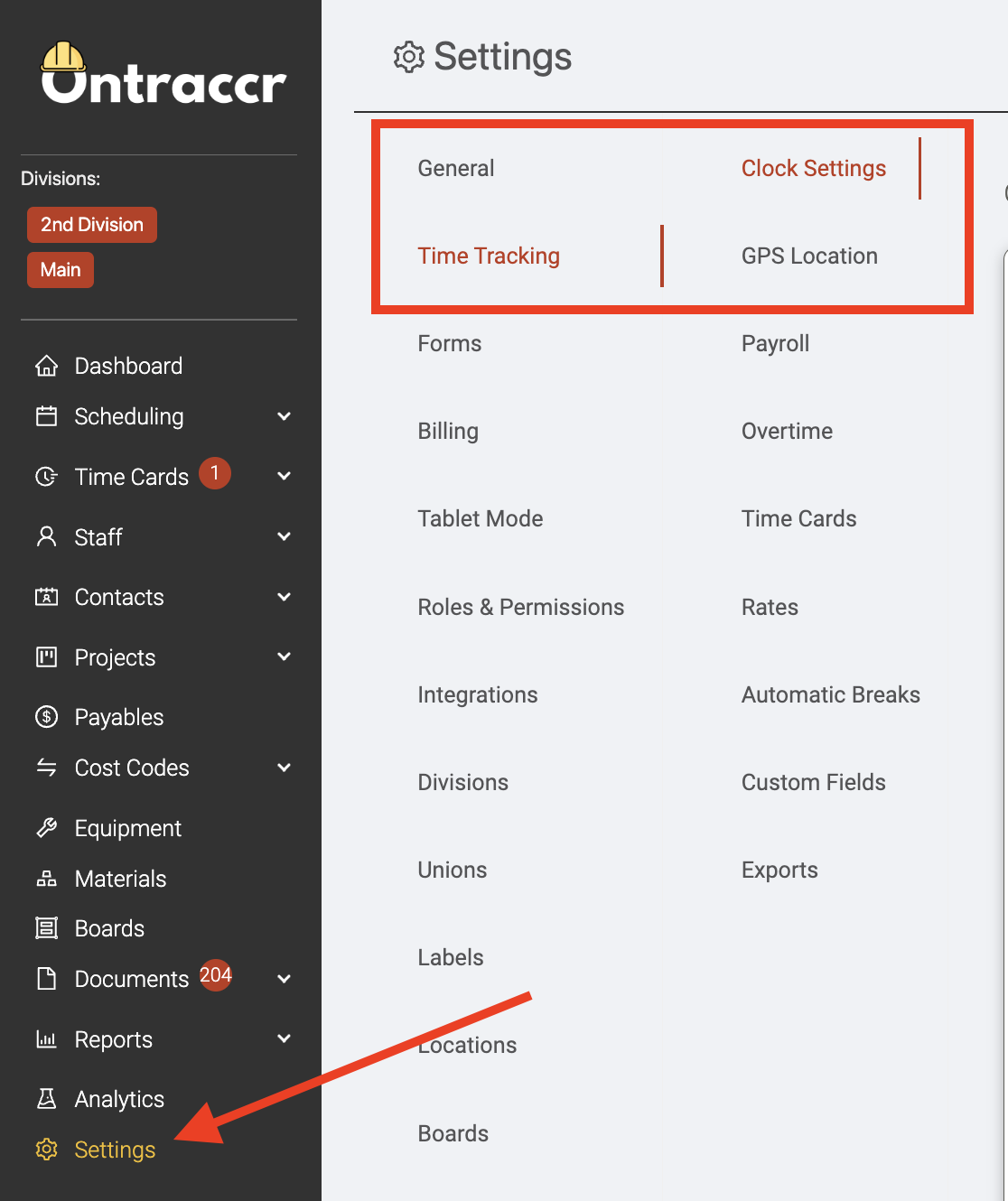The image size is (1008, 1201).
Task: Open Roles & Permissions settings
Action: [521, 607]
